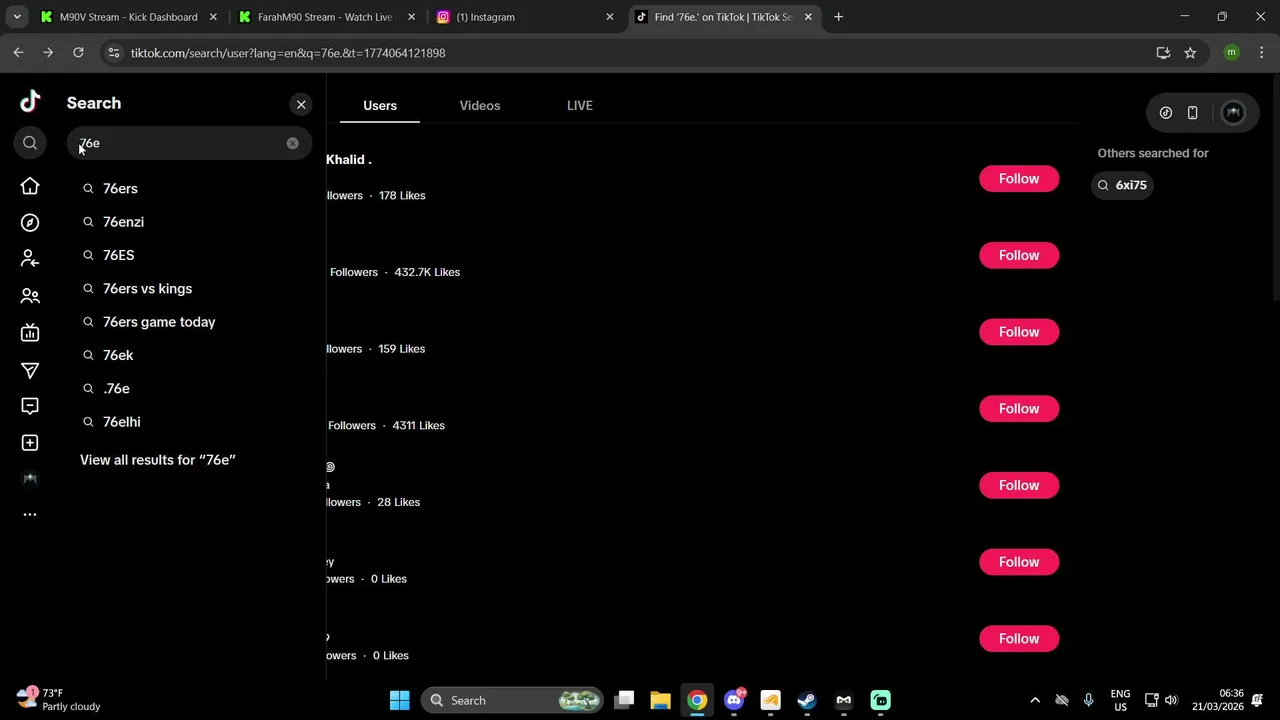This screenshot has height=720, width=1280.
Task: Open the top-right profile avatar
Action: click(x=1233, y=113)
